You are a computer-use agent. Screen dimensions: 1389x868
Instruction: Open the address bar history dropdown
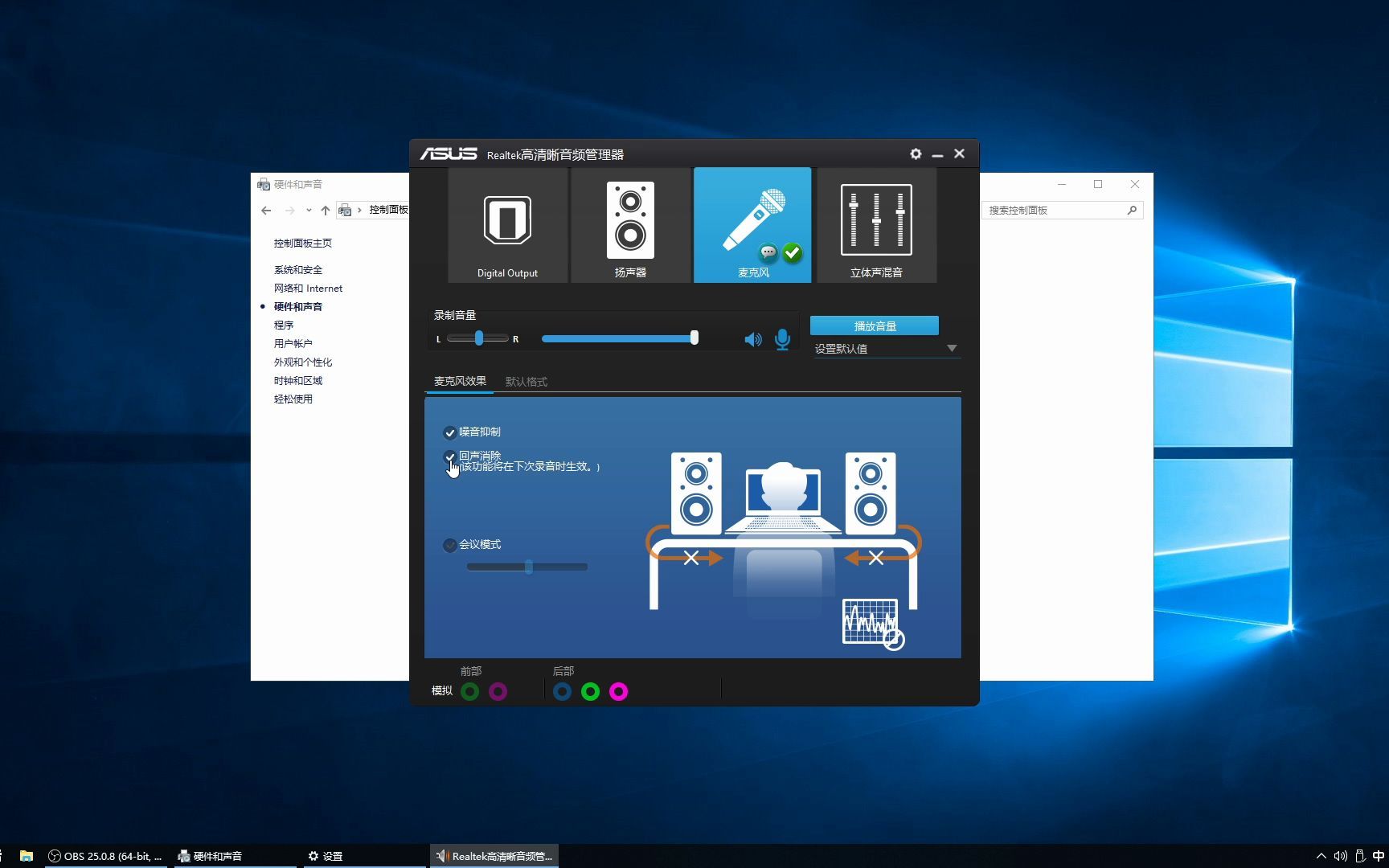tap(308, 210)
